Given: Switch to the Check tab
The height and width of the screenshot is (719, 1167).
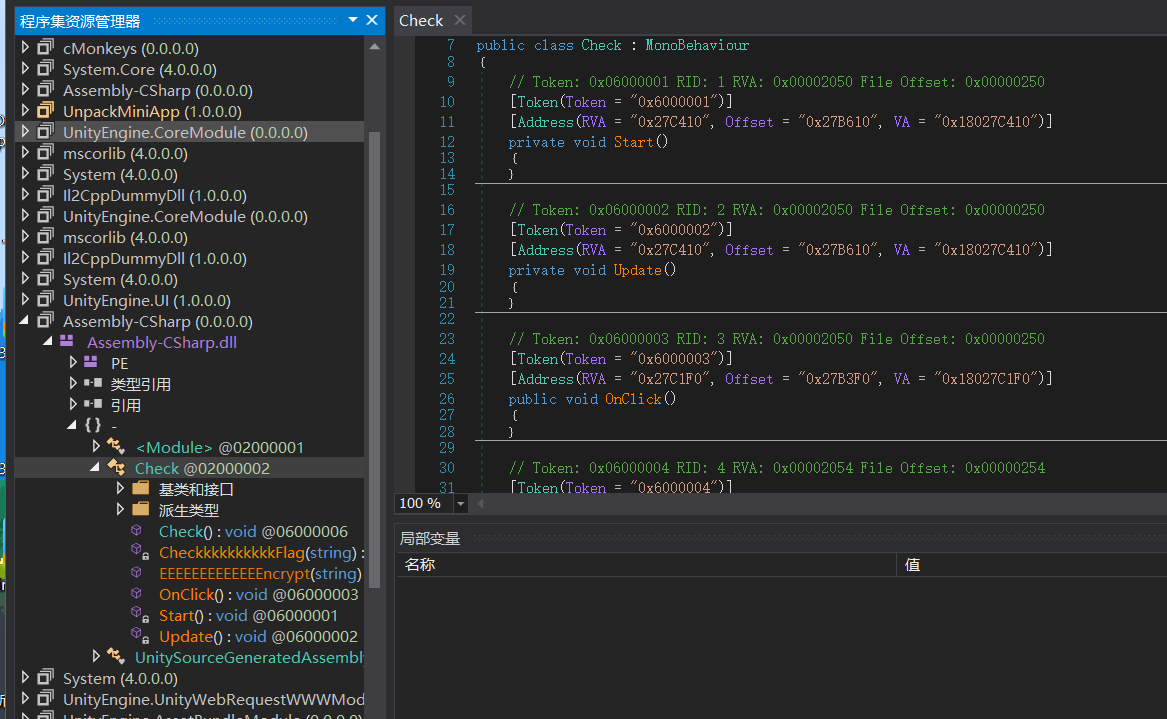Looking at the screenshot, I should click(421, 20).
